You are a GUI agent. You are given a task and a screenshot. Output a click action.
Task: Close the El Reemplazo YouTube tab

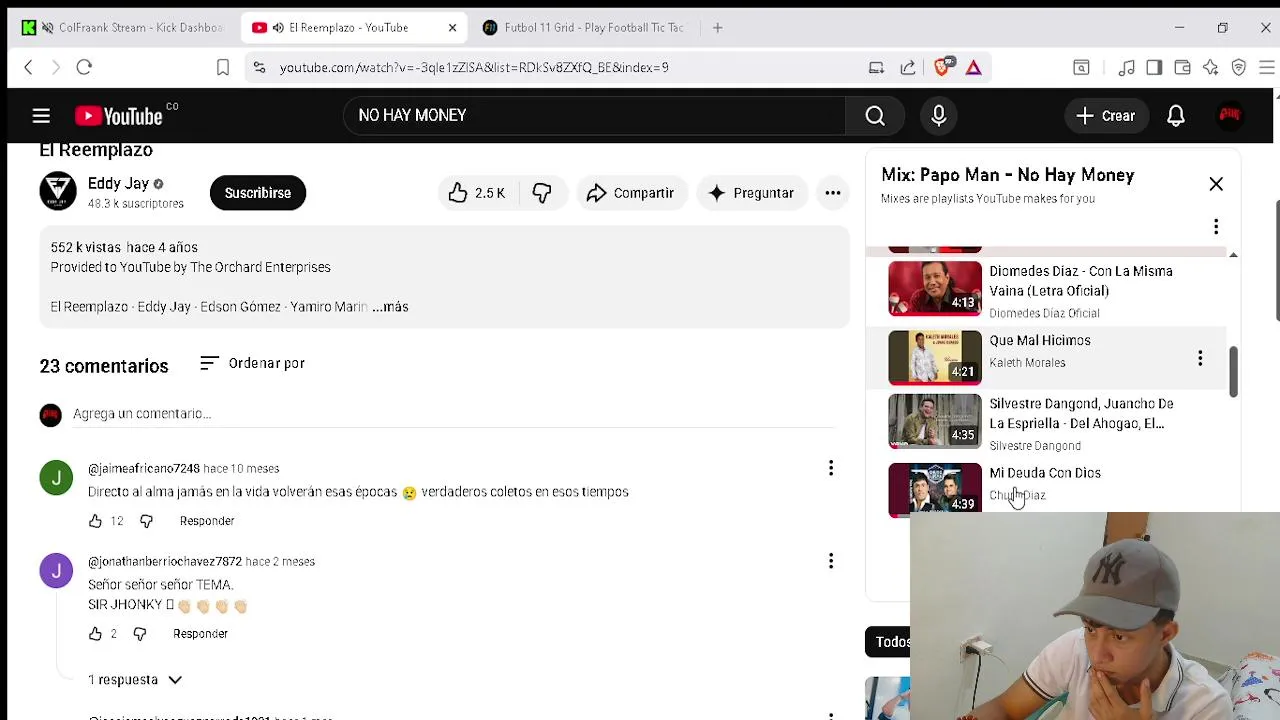pos(452,28)
